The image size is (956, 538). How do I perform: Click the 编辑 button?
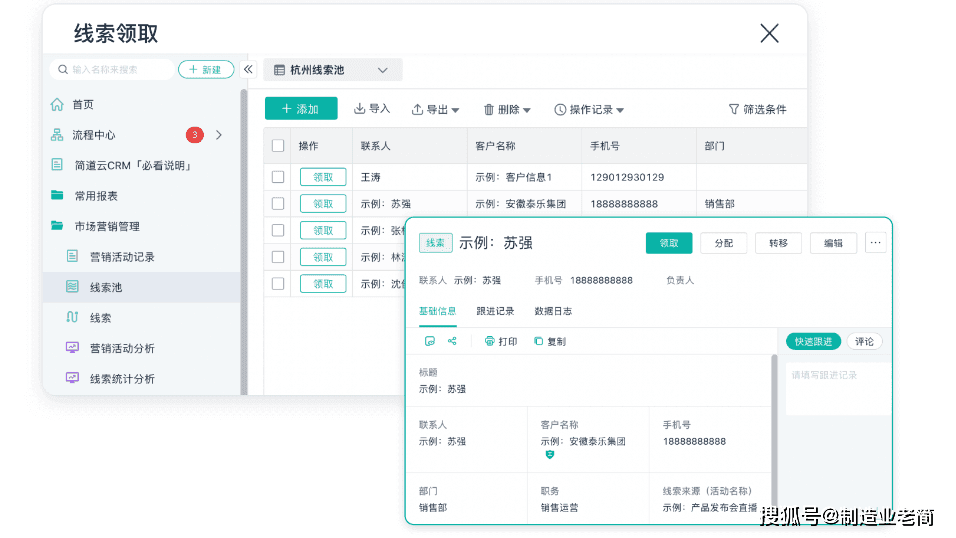[833, 243]
